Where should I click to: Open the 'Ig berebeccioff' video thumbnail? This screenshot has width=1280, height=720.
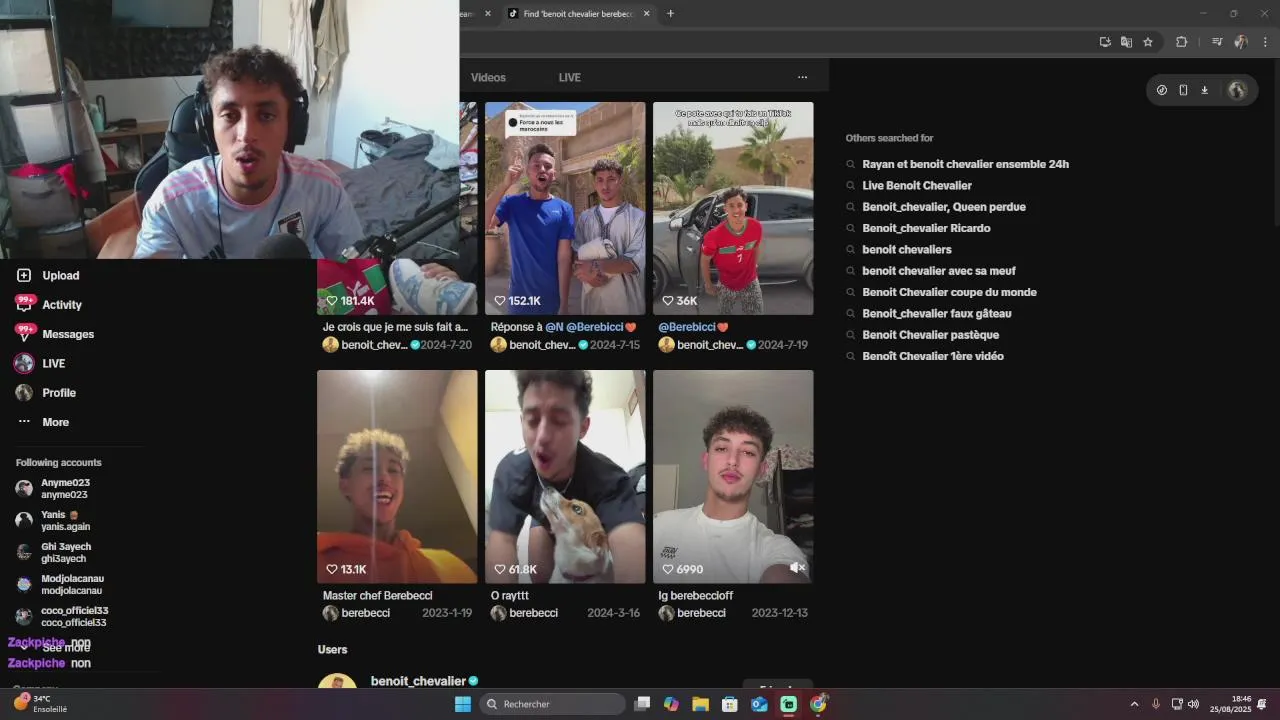[x=733, y=477]
